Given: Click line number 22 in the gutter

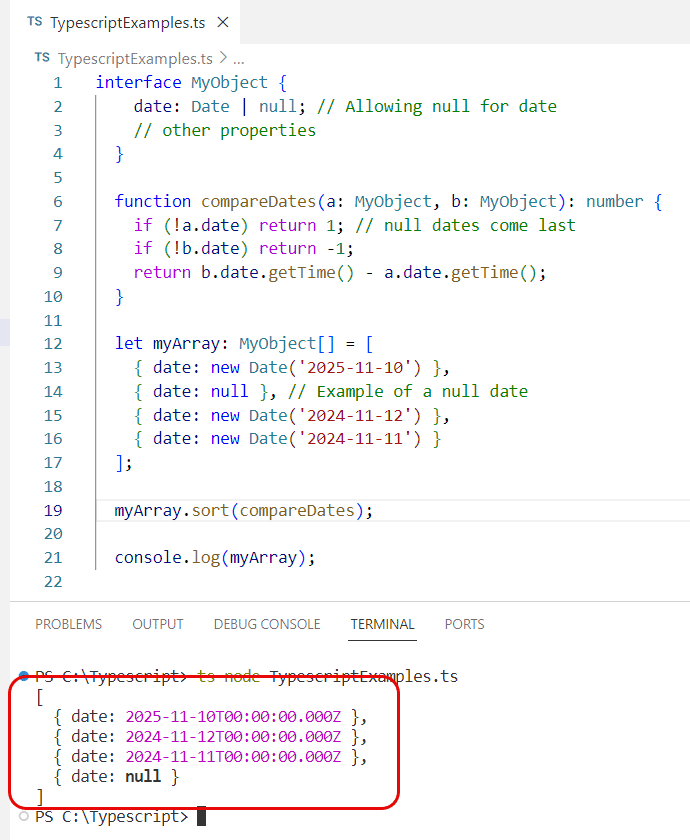Looking at the screenshot, I should (x=53, y=582).
